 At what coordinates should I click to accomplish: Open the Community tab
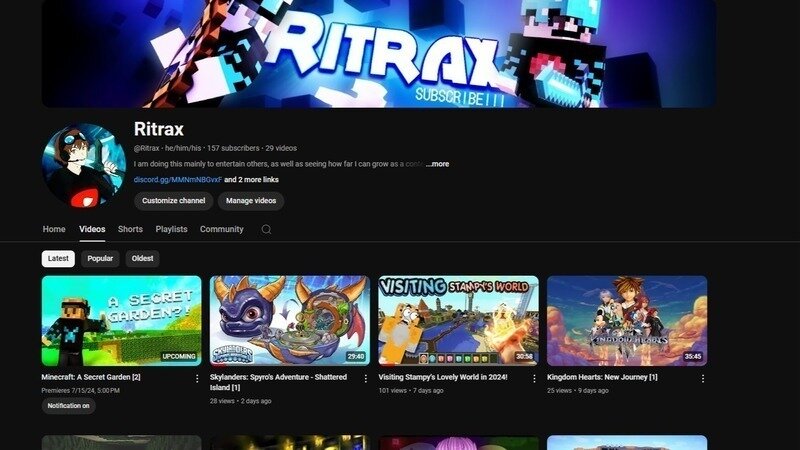click(221, 229)
